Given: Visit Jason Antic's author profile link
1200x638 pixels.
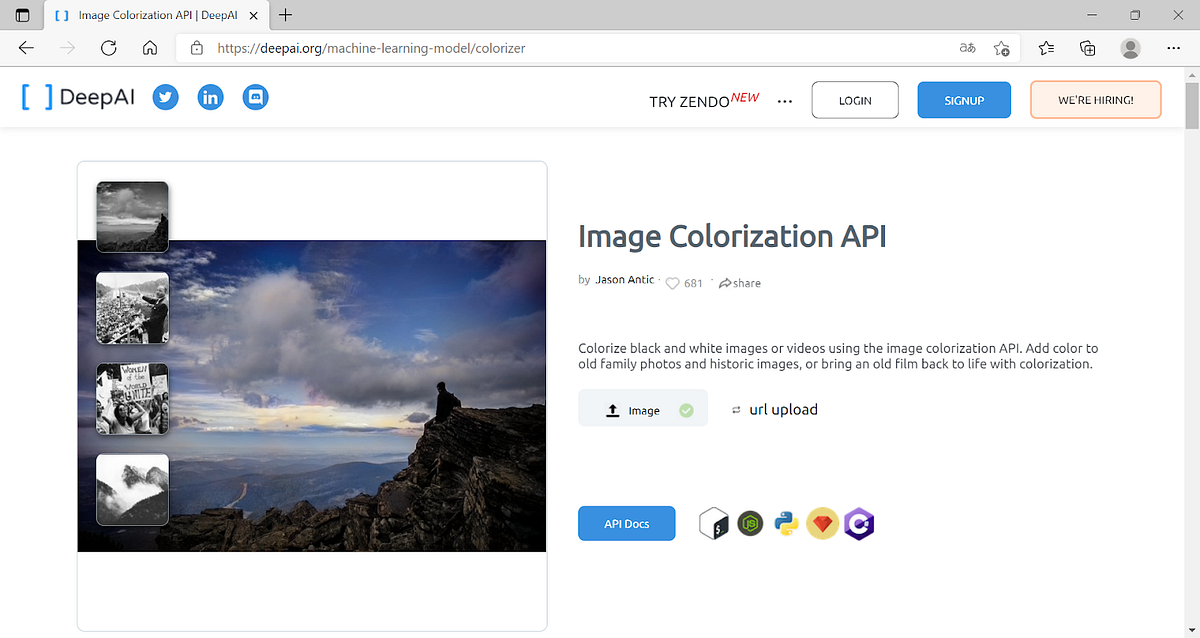Looking at the screenshot, I should click(624, 280).
